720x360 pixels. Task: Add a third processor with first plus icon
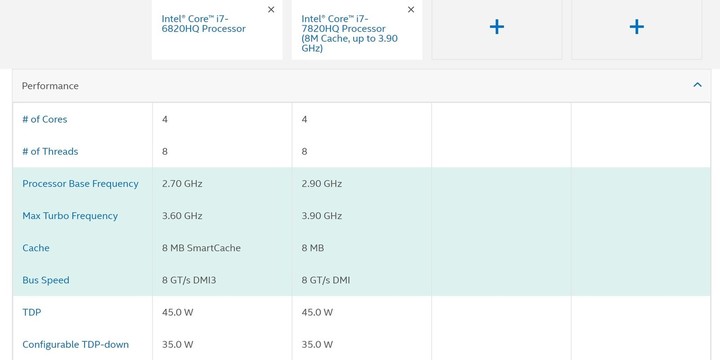(x=497, y=27)
